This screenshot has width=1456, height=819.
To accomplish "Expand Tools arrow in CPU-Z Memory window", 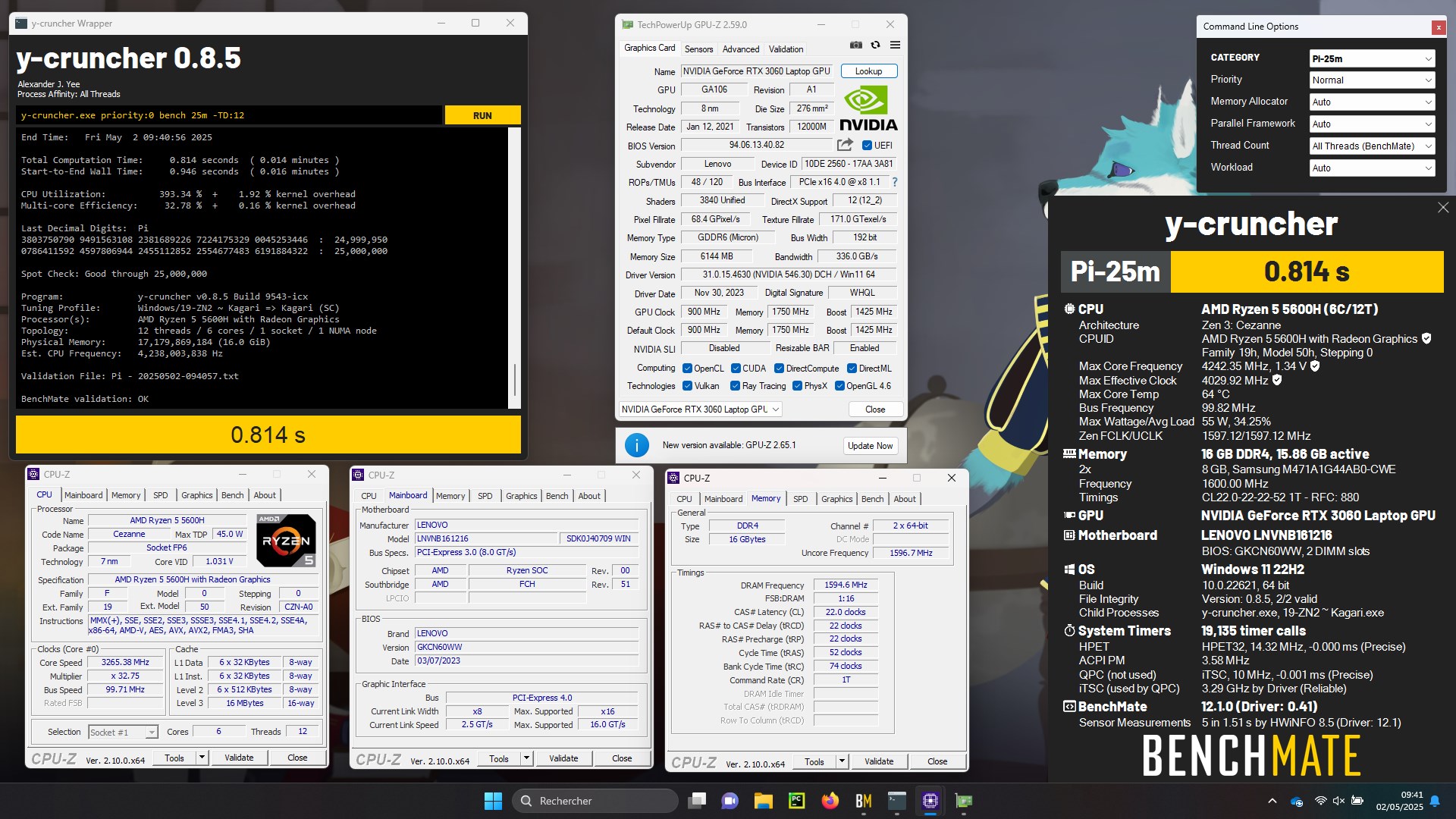I will [x=842, y=761].
